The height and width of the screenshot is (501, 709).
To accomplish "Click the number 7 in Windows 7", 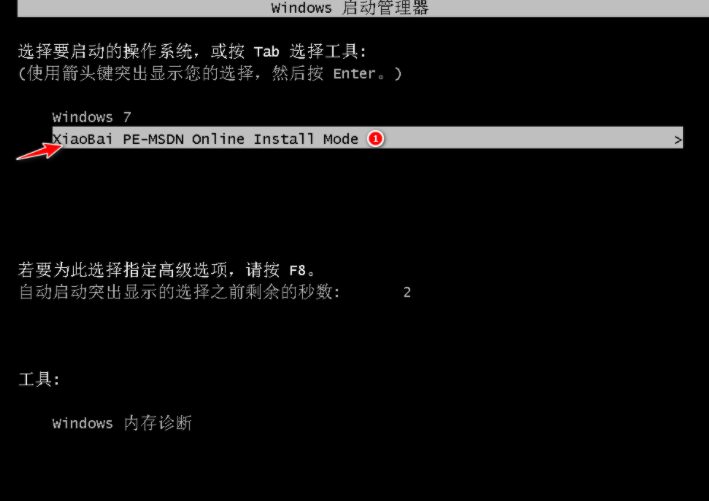I will coord(127,117).
